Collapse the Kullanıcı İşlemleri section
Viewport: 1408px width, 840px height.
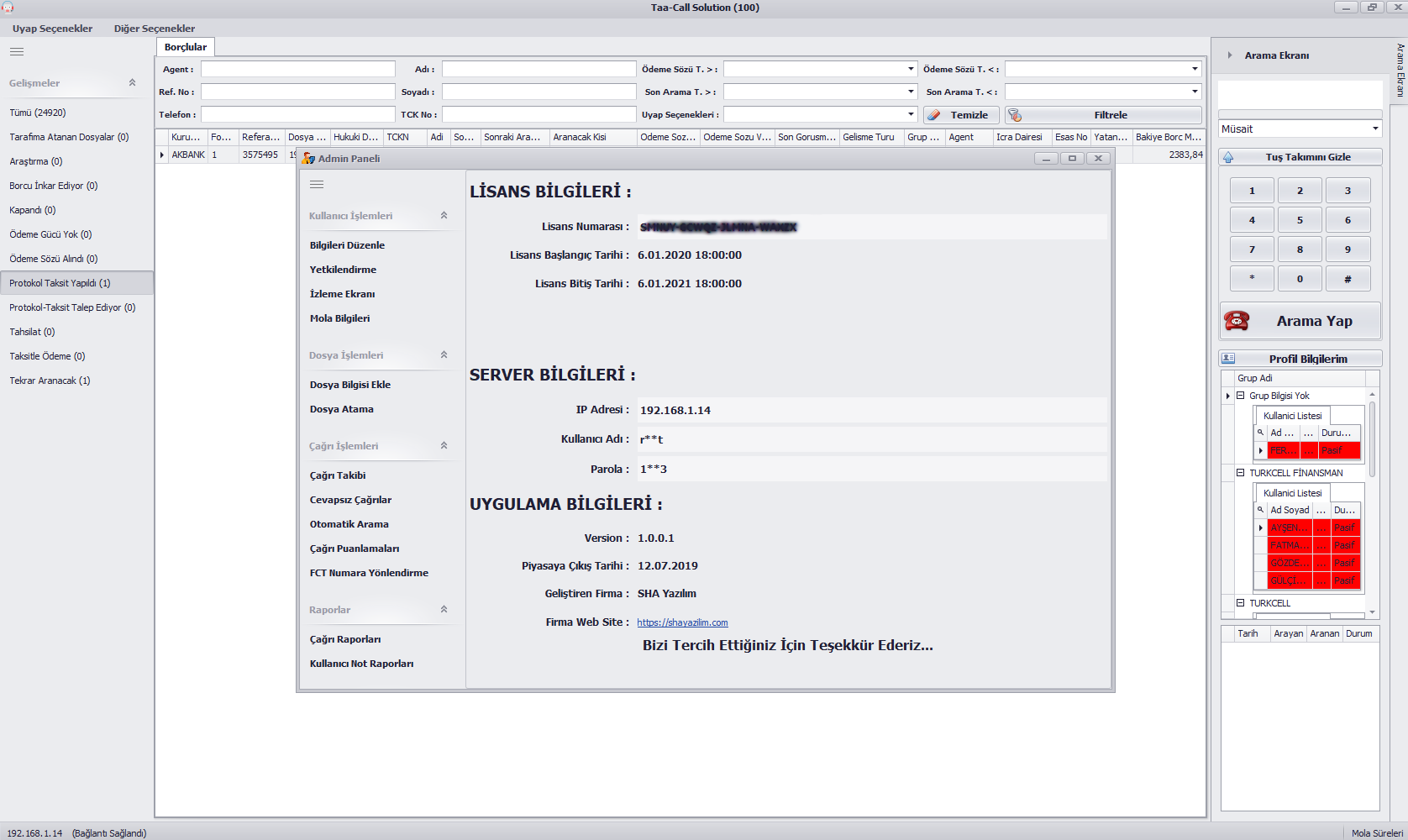[x=444, y=216]
